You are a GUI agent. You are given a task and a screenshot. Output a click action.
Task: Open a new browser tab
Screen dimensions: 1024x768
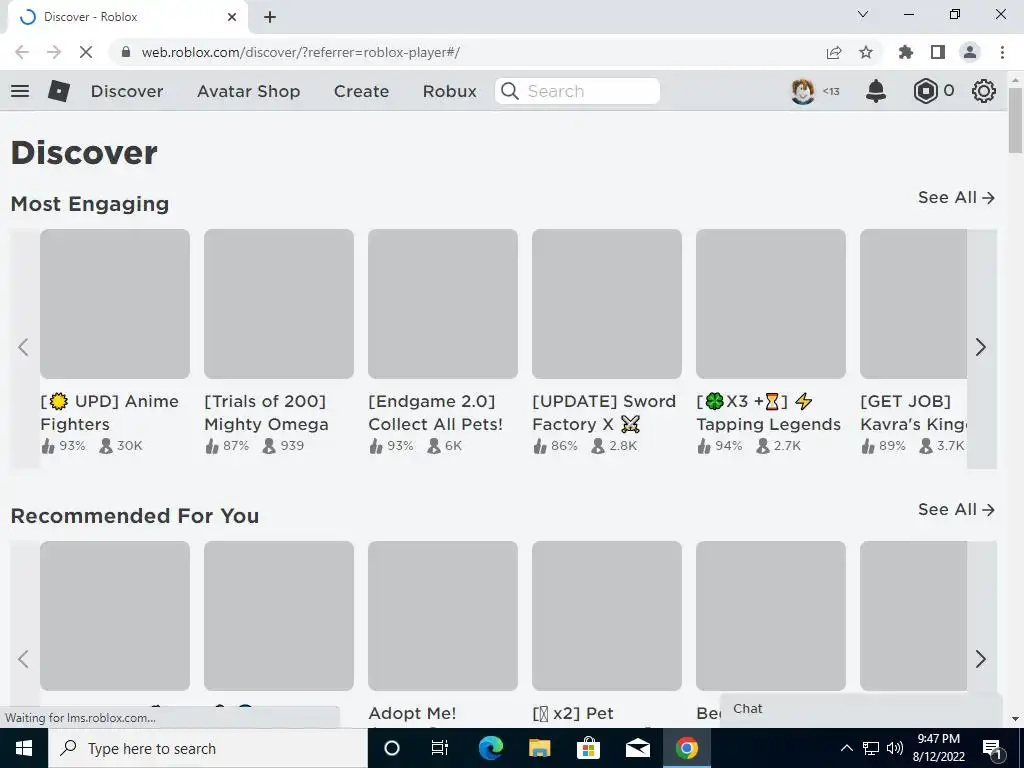click(270, 17)
